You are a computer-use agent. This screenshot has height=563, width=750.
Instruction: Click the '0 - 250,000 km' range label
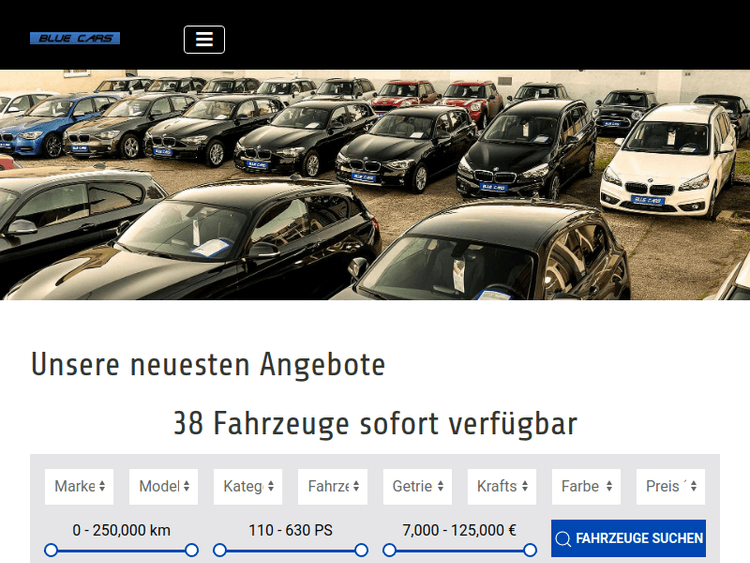121,530
